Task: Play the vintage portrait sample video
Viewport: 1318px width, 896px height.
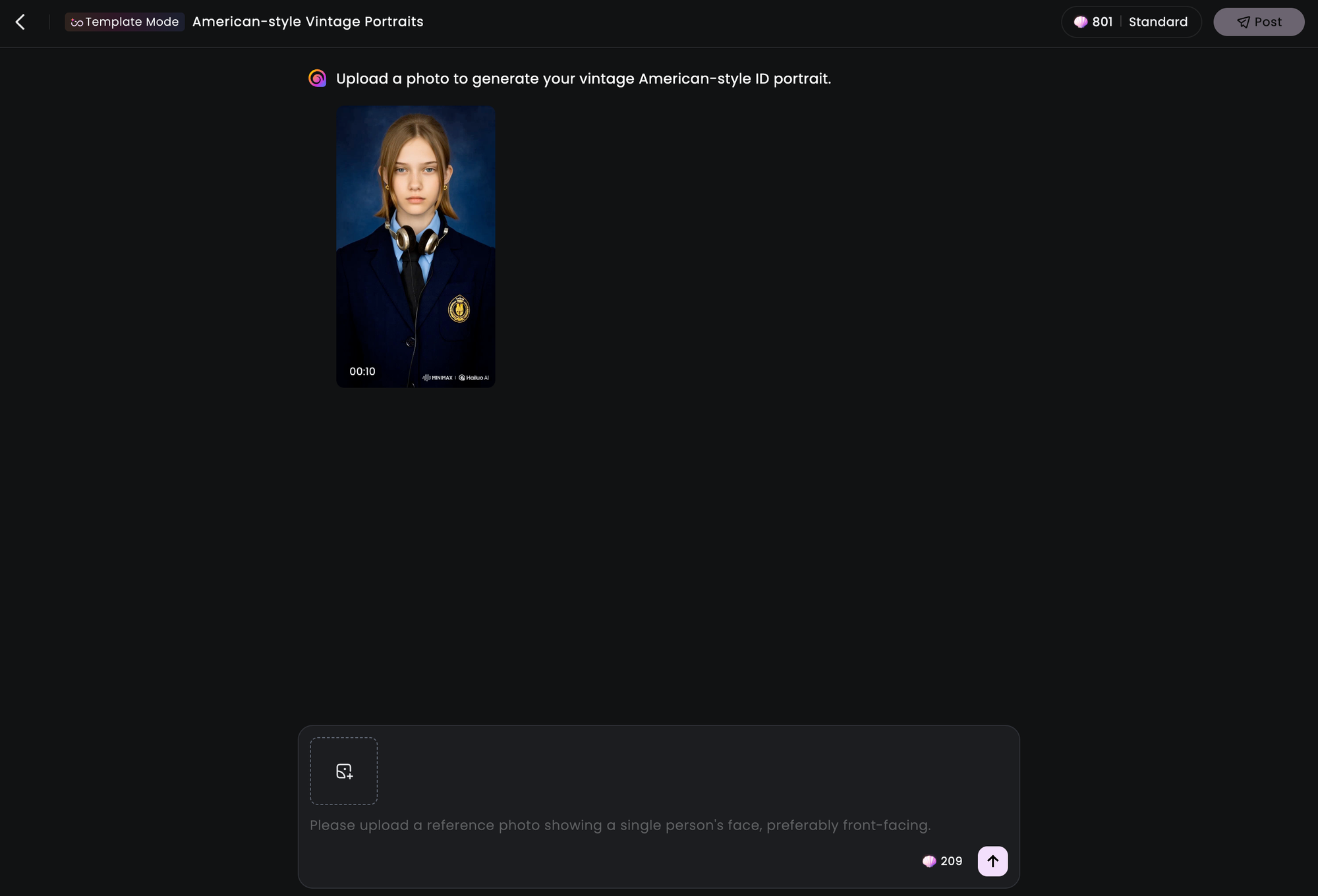Action: (x=416, y=246)
